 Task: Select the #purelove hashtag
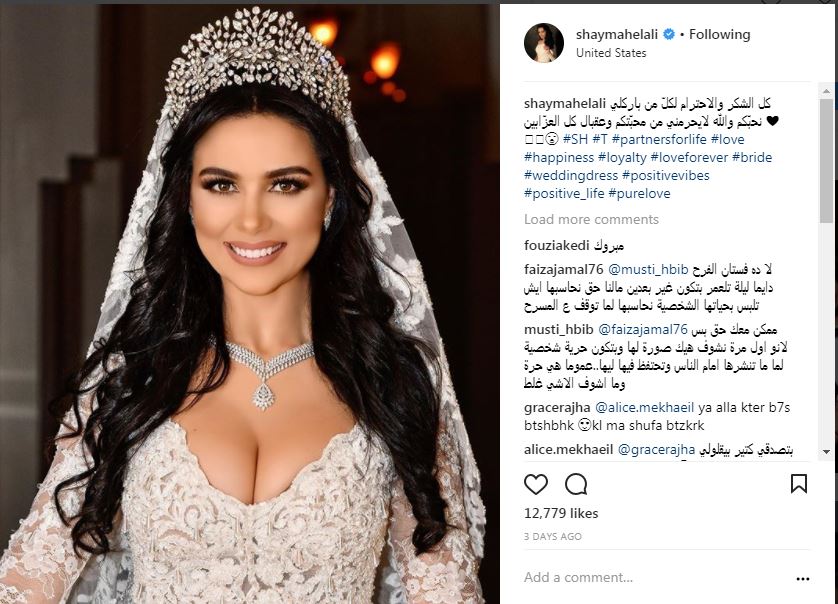tap(639, 194)
